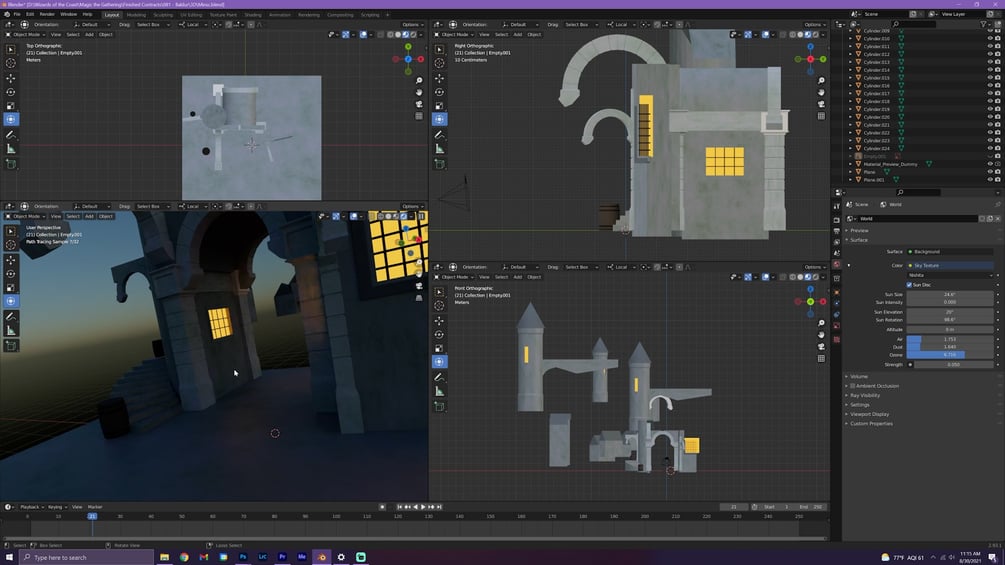Expand the Ray Visibility section

[x=865, y=395]
